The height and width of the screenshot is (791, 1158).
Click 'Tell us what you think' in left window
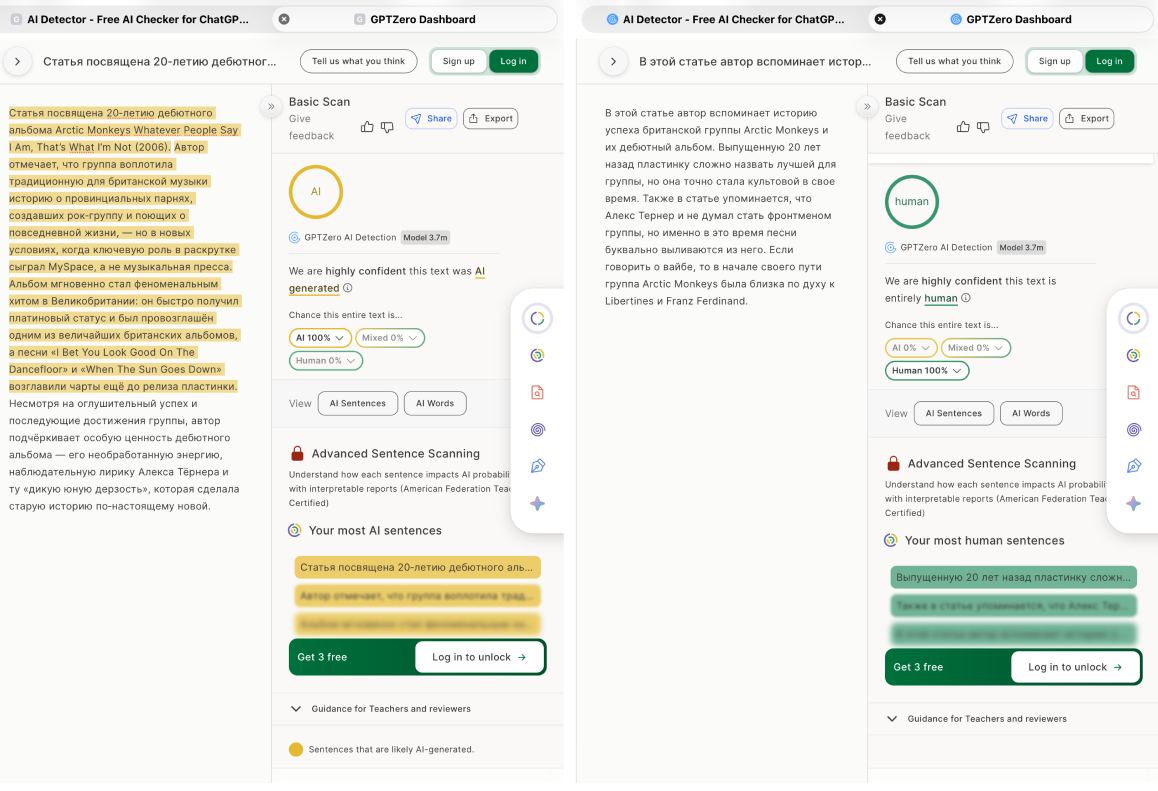[358, 61]
